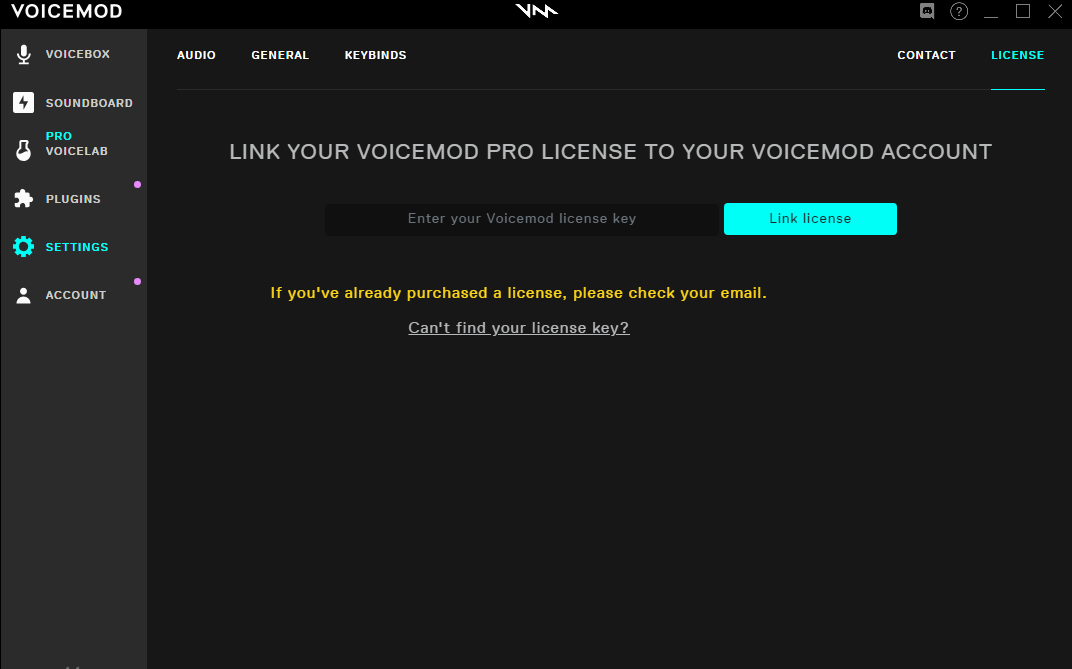Select the License tab
Viewport: 1072px width, 669px height.
pyautogui.click(x=1017, y=55)
